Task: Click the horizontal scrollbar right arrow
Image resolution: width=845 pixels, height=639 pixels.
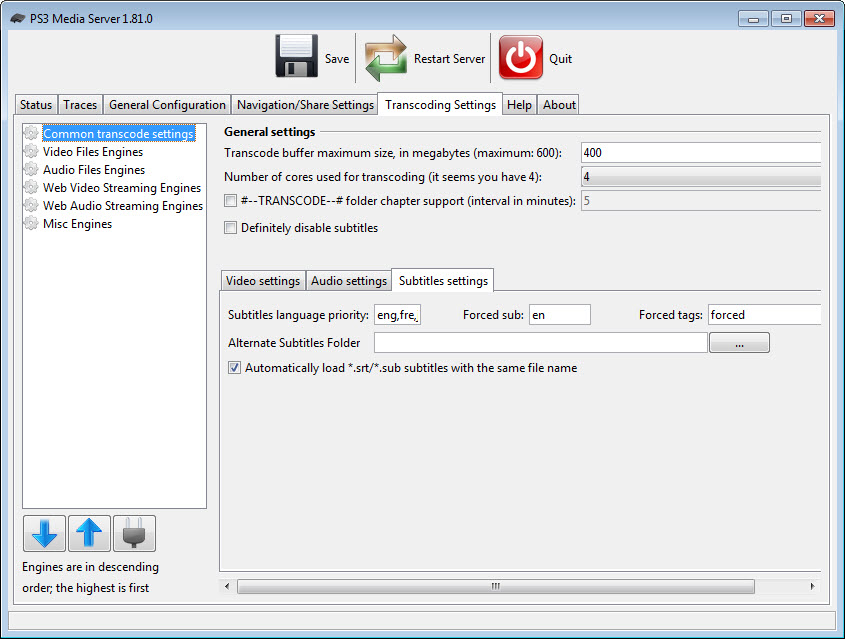Action: (812, 586)
